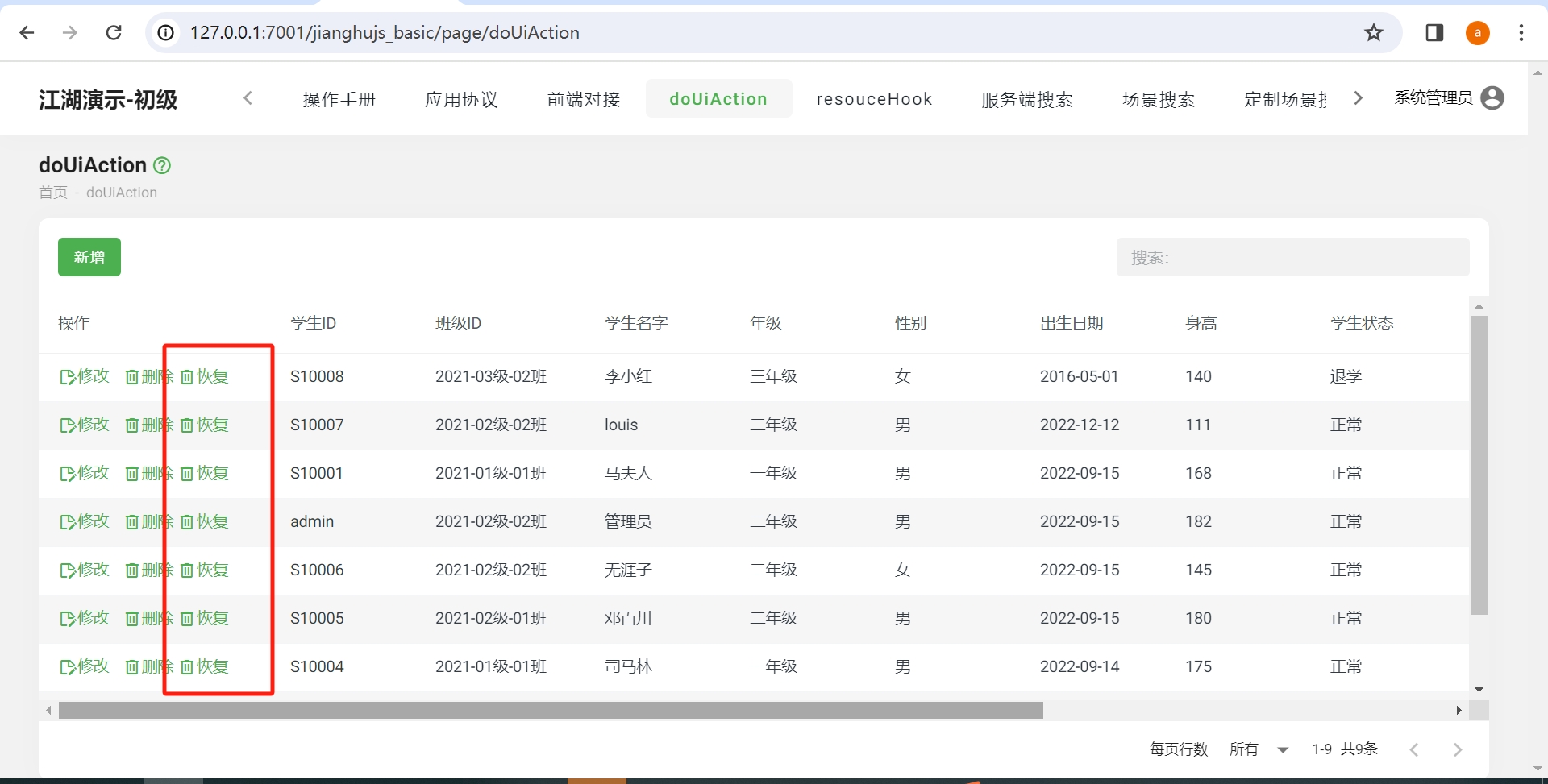Click the browser reload icon
The width and height of the screenshot is (1548, 784).
(114, 32)
